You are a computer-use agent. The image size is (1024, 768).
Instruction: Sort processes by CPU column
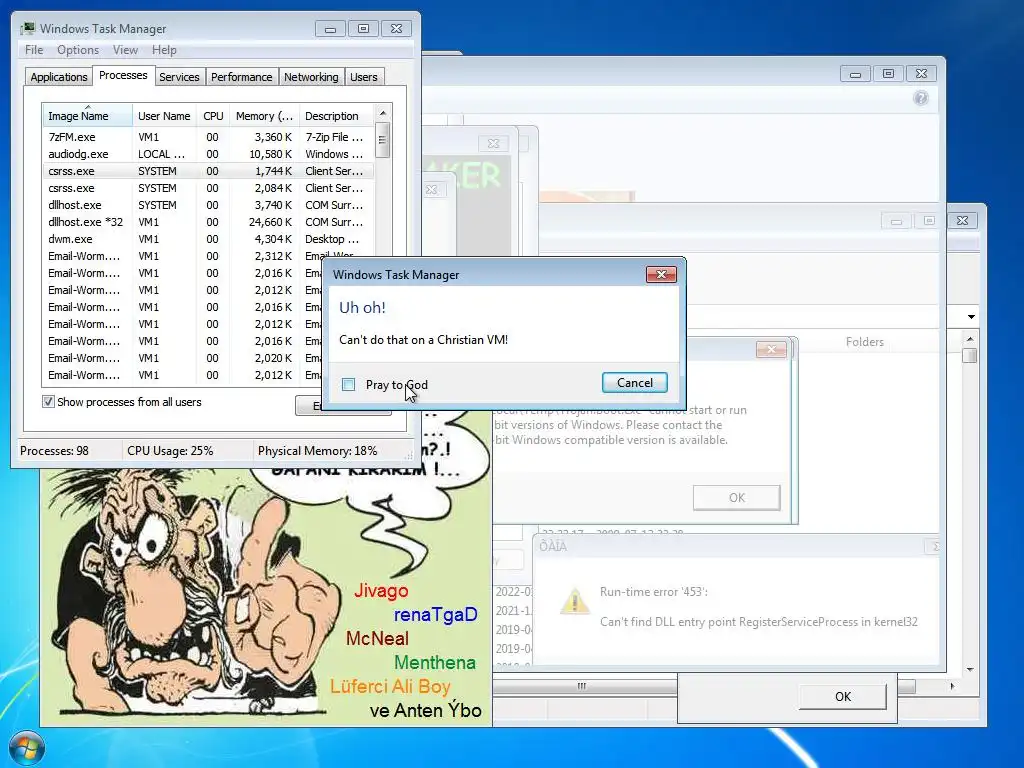point(213,116)
